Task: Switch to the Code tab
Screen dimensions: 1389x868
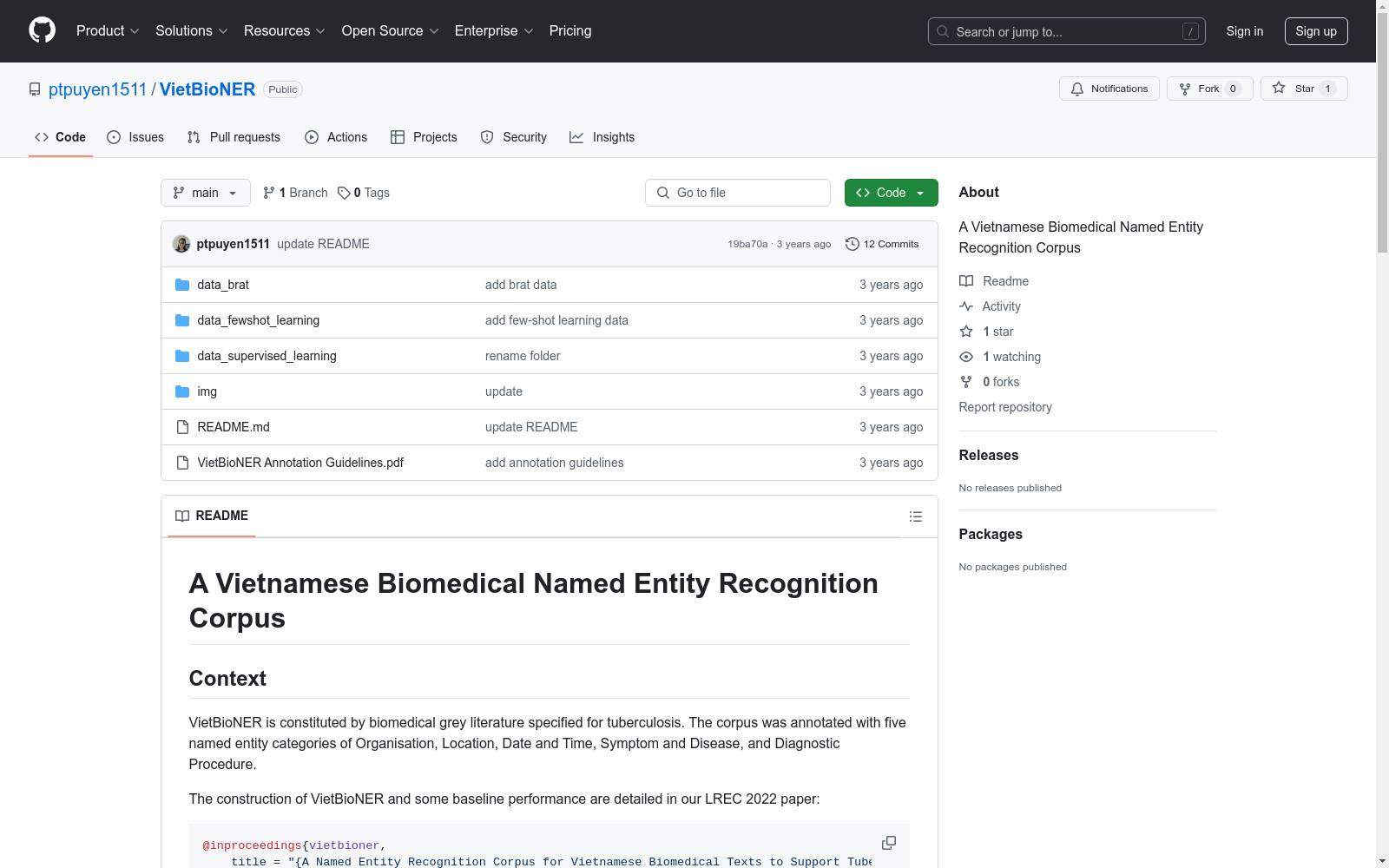Action: [x=61, y=137]
